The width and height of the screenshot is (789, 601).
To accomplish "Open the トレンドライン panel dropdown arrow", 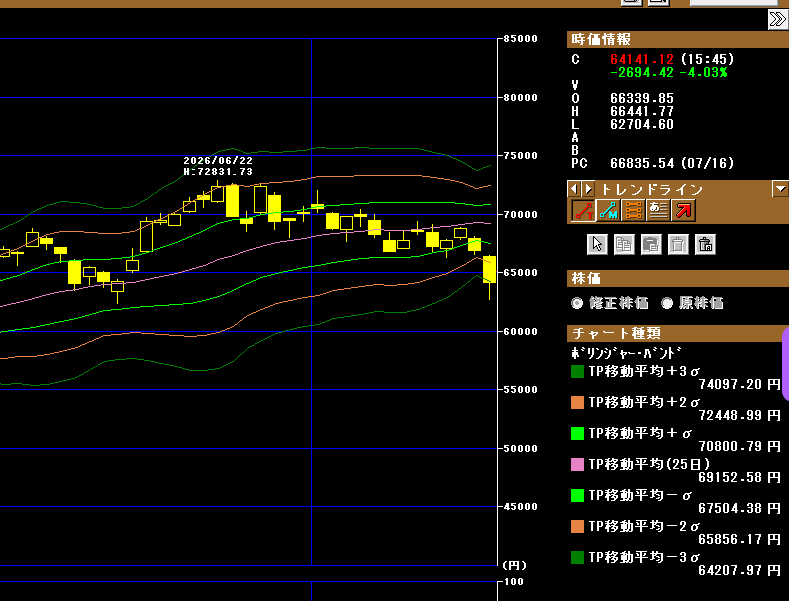I will [x=780, y=189].
